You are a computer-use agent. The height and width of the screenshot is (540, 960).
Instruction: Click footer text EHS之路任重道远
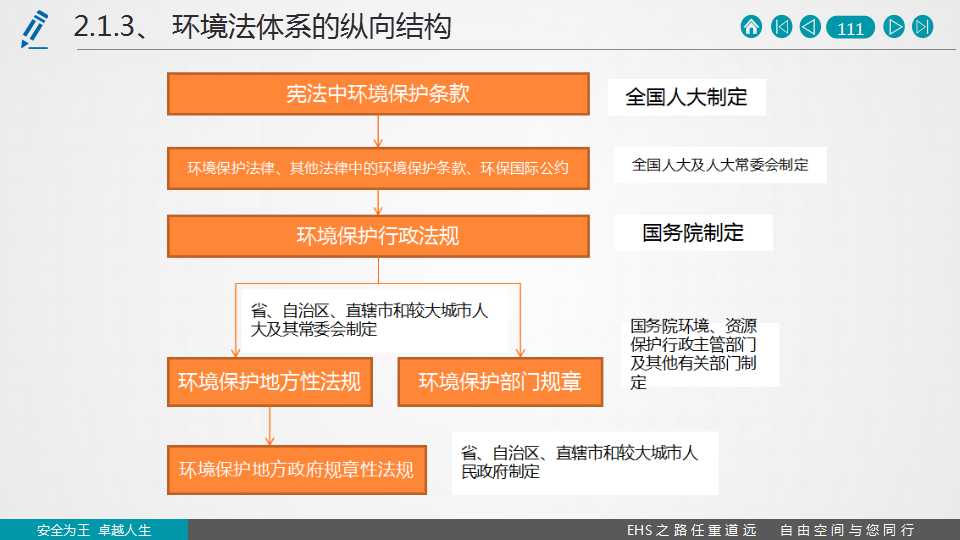(692, 530)
